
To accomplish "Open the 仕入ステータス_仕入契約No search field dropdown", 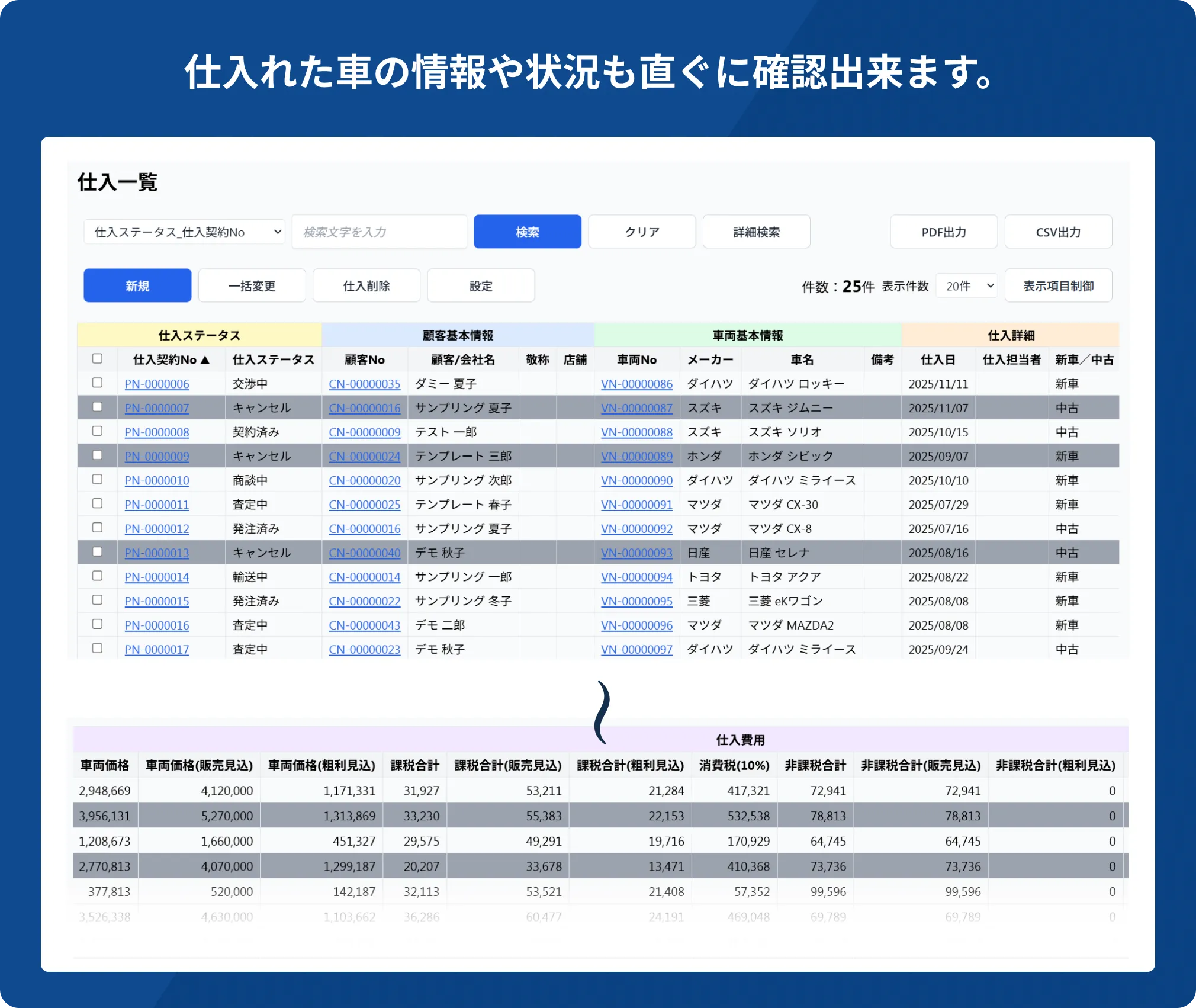I will click(184, 232).
